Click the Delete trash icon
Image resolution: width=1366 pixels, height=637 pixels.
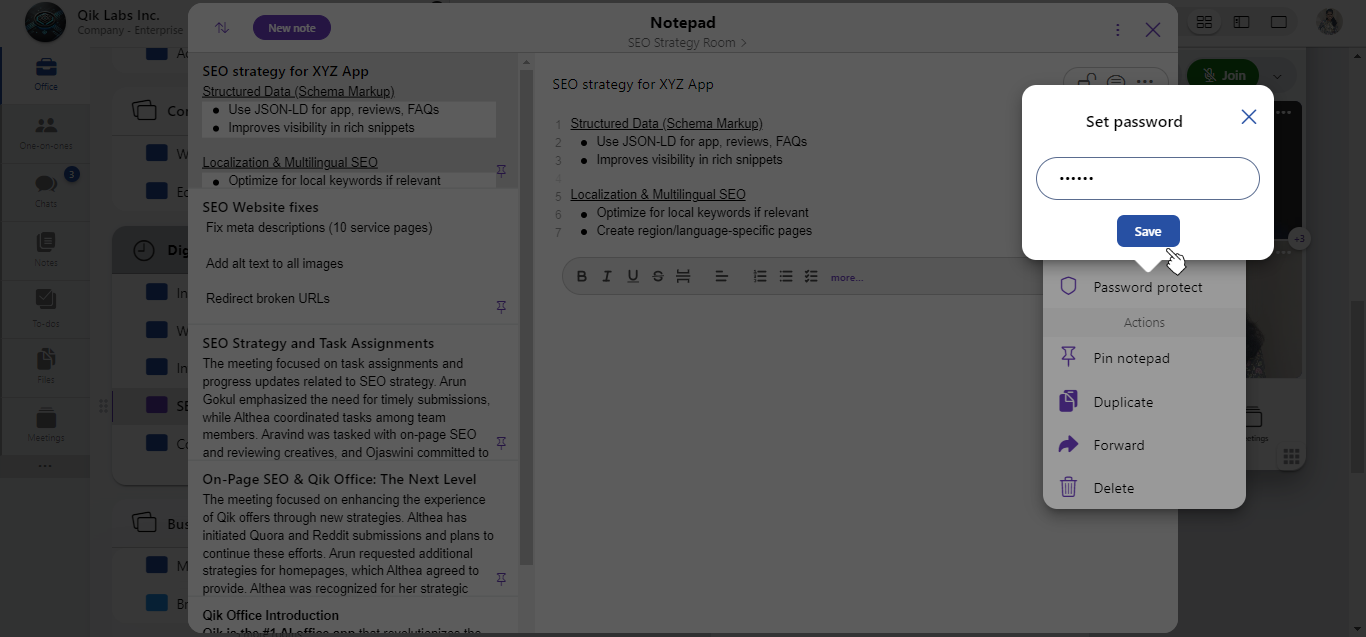click(x=1068, y=488)
